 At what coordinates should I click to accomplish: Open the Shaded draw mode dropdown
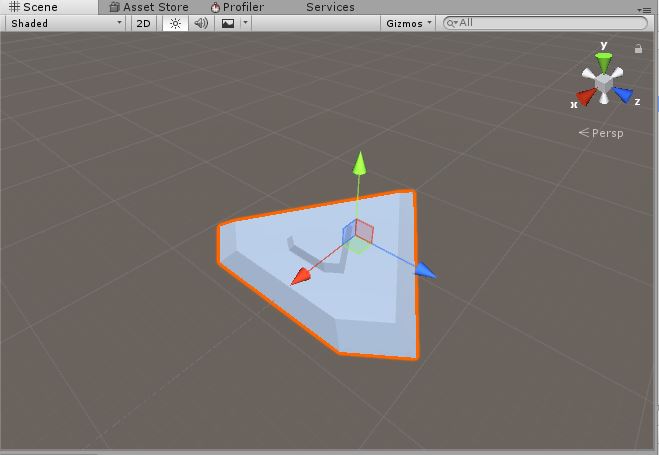(65, 23)
